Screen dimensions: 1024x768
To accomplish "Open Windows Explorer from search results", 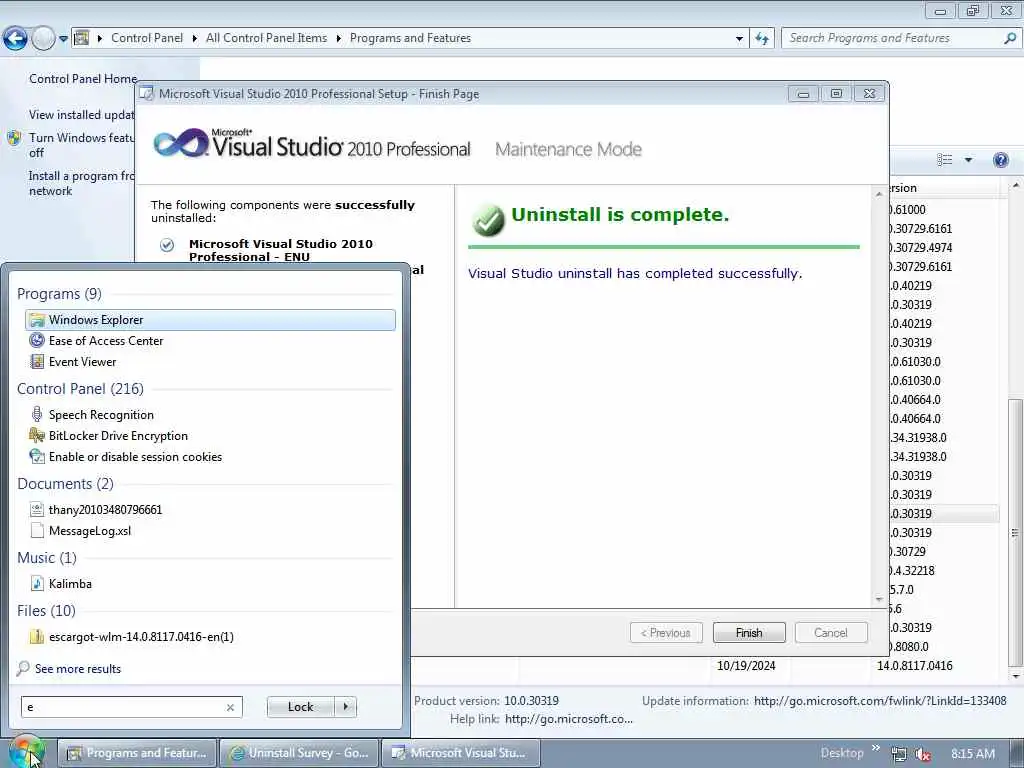I will click(210, 320).
